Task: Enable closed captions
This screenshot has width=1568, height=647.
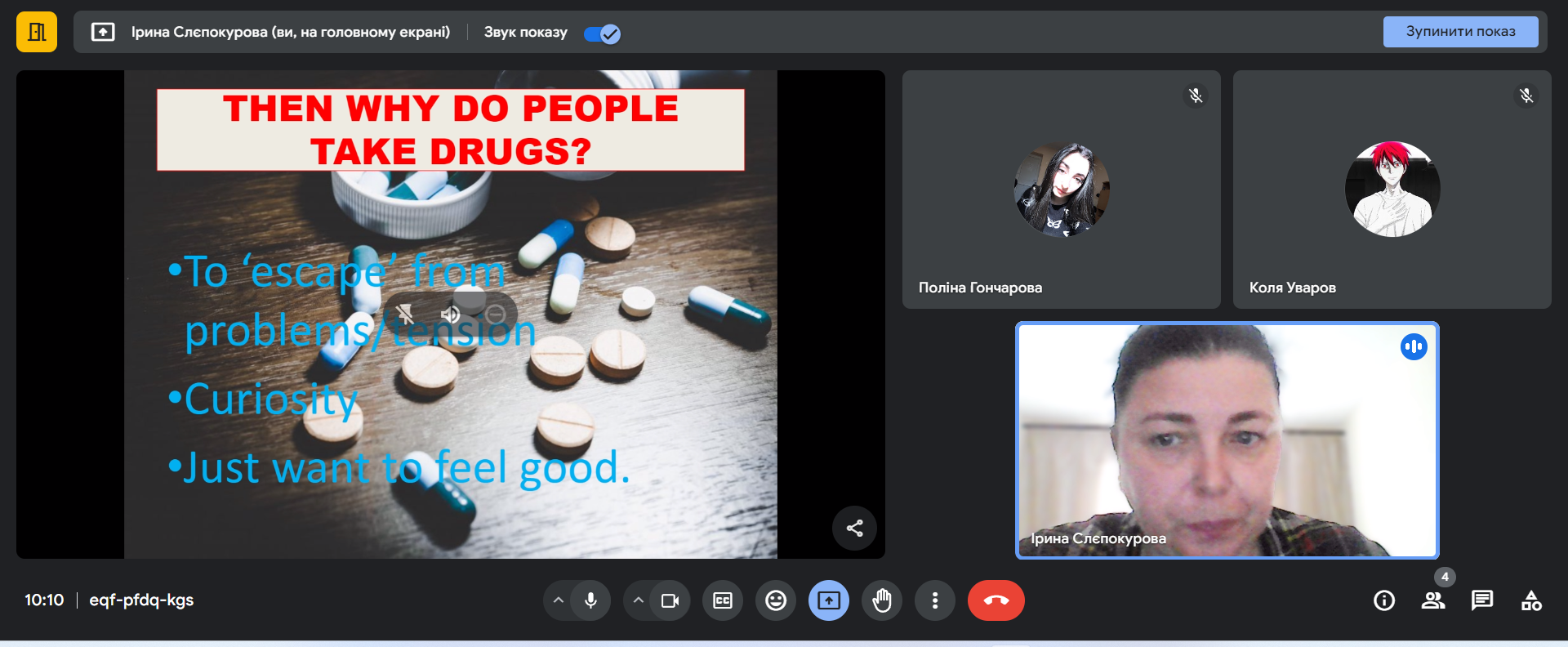Action: [x=723, y=600]
